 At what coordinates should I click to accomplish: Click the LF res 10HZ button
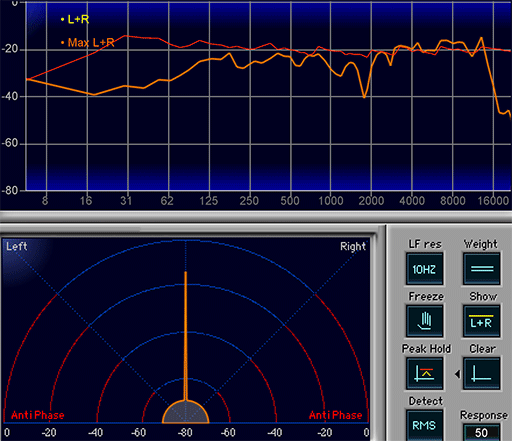424,269
